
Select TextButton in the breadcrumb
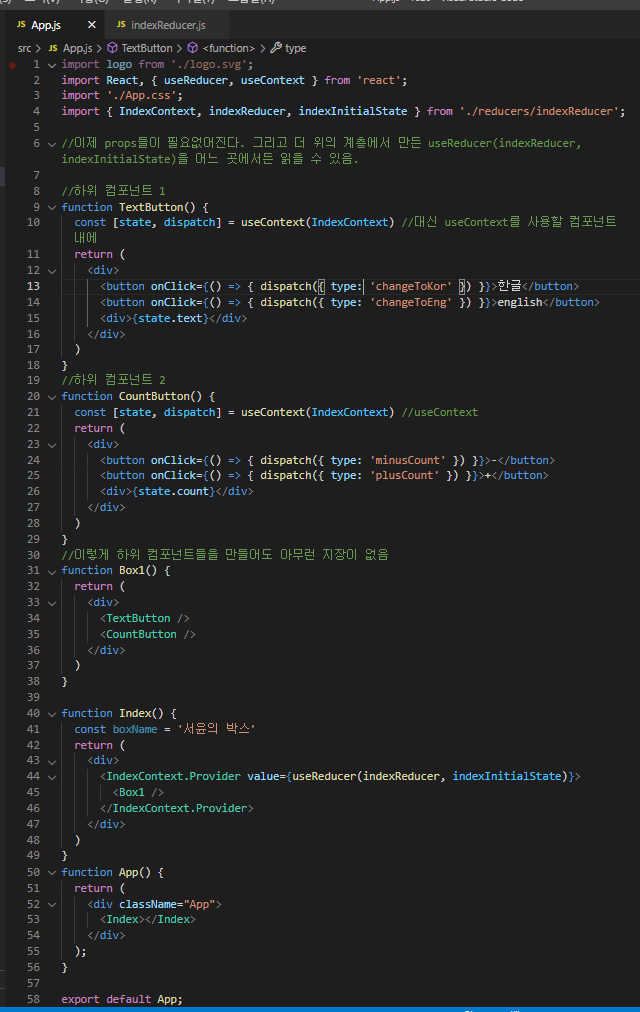[x=147, y=48]
